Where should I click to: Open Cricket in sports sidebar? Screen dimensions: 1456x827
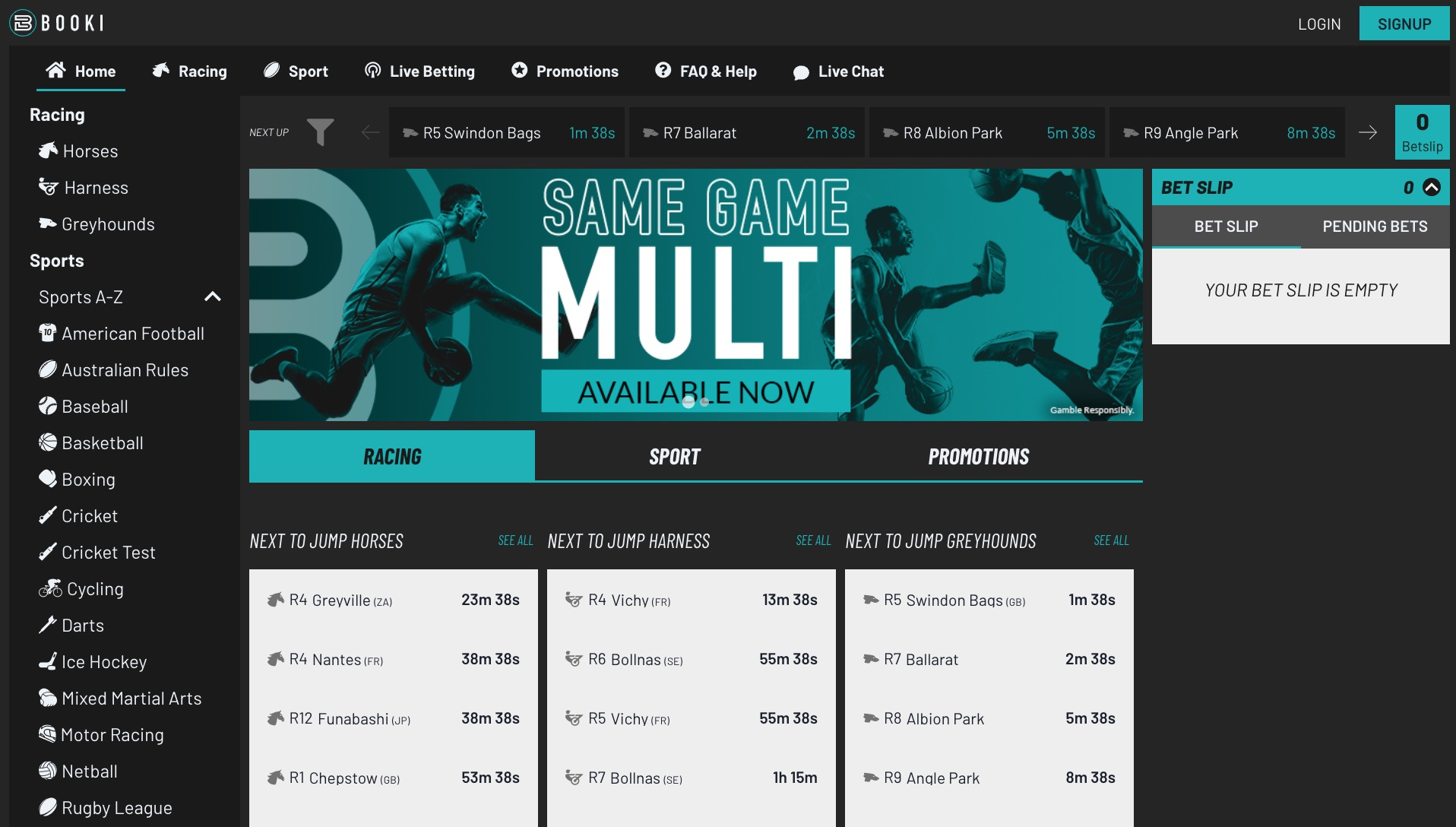coord(78,515)
